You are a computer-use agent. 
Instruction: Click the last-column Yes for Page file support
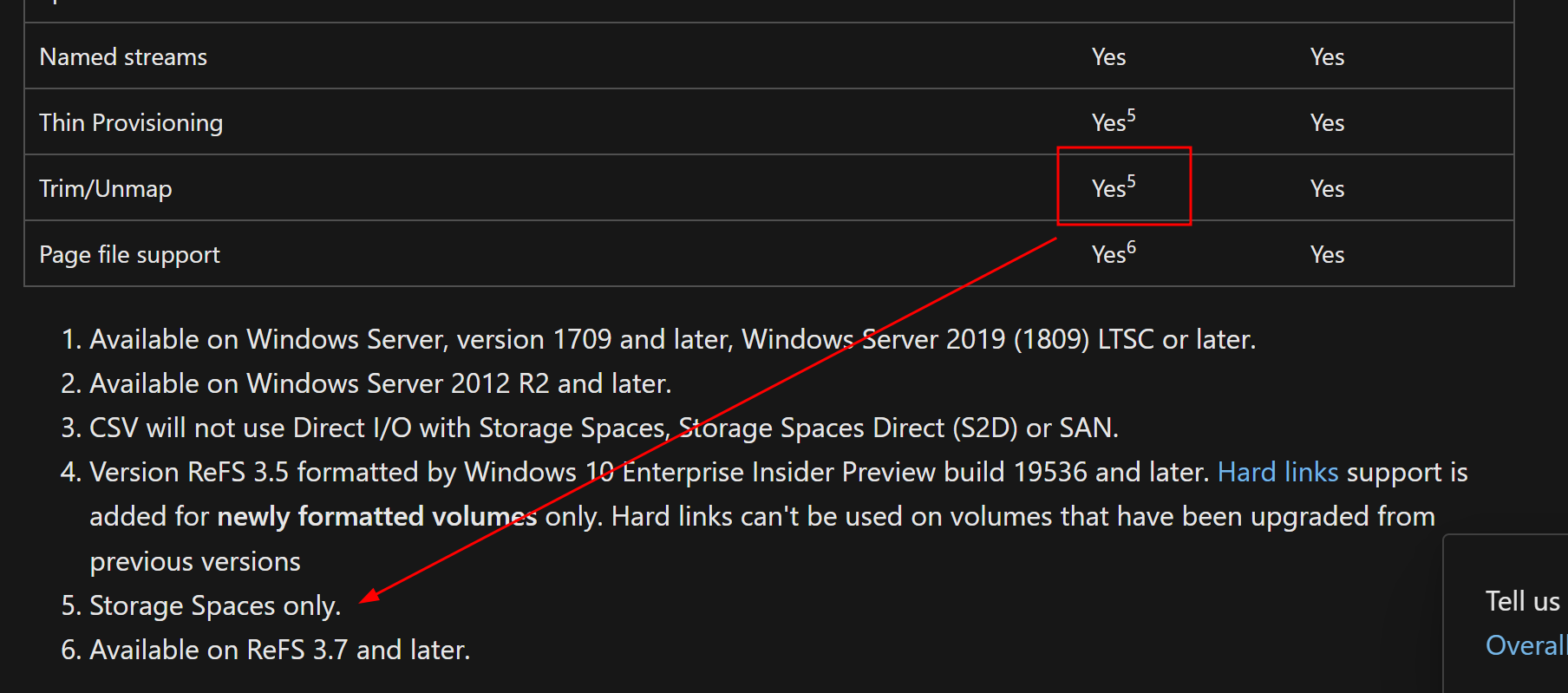tap(1327, 255)
